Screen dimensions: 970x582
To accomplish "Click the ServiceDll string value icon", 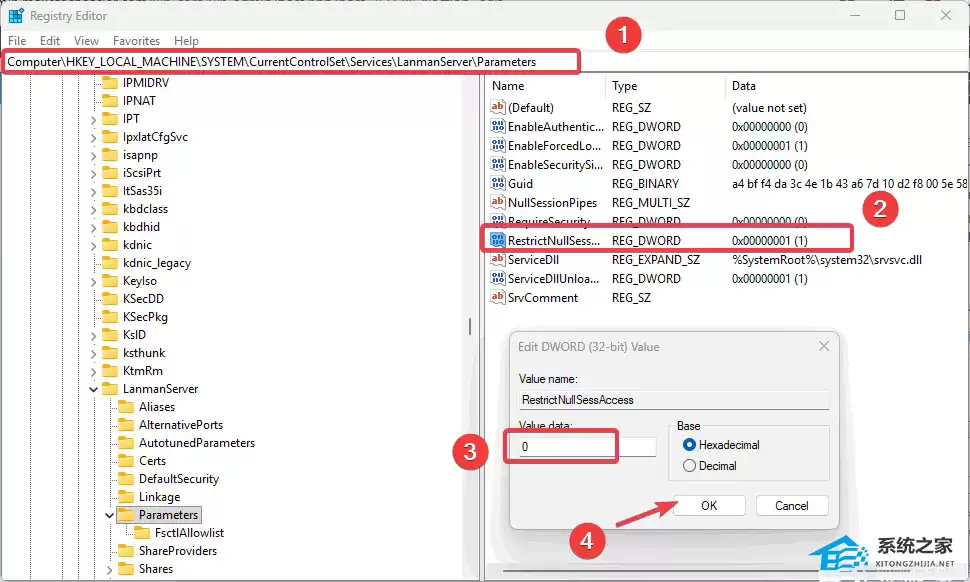I will [x=498, y=260].
